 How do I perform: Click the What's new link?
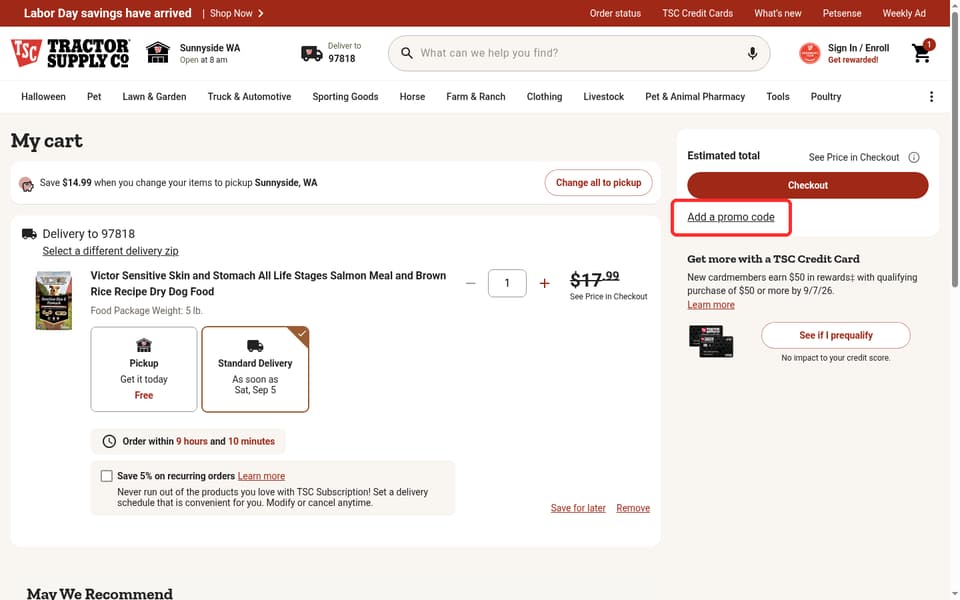(778, 13)
